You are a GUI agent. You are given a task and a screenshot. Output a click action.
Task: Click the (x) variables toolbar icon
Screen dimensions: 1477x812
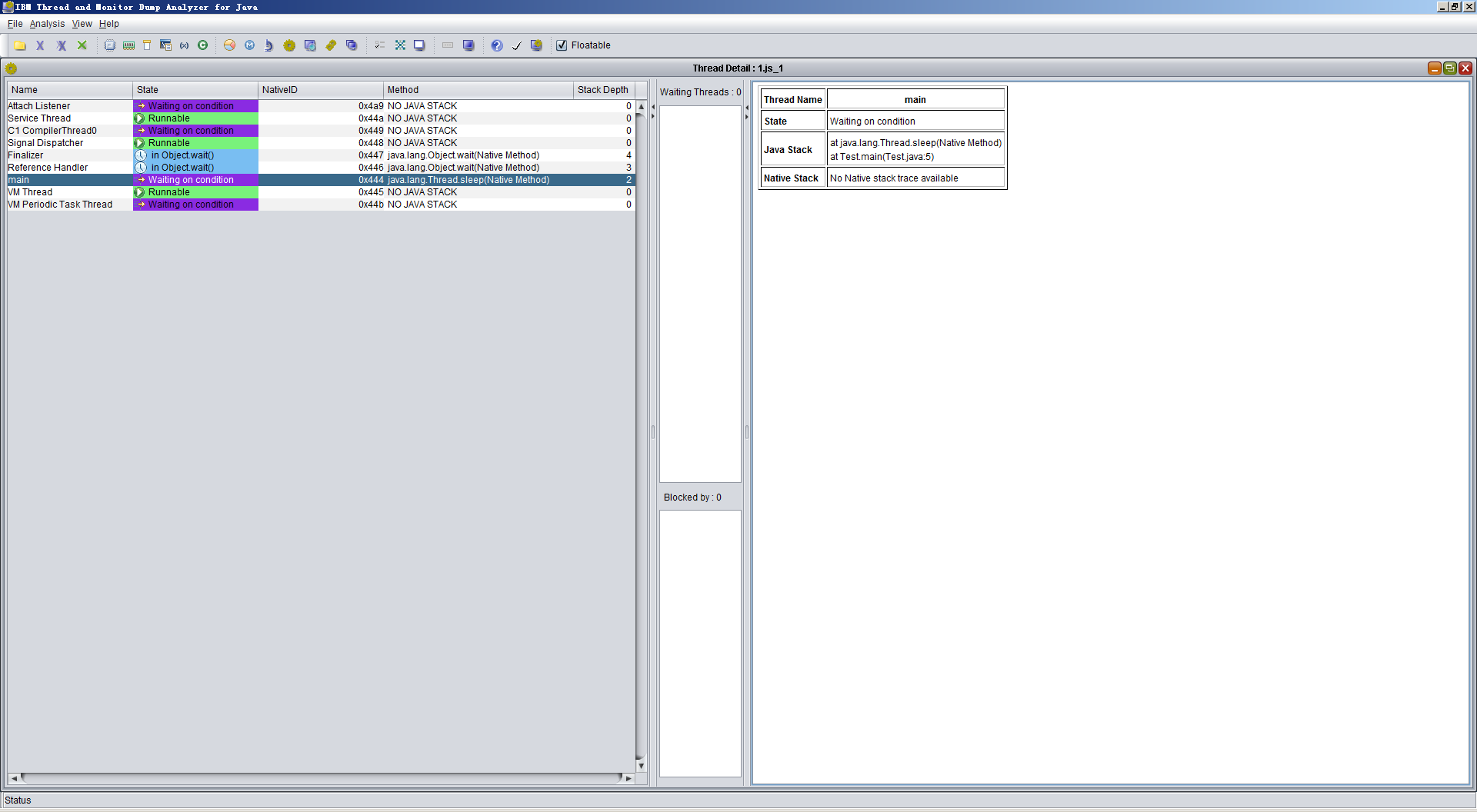[x=185, y=45]
